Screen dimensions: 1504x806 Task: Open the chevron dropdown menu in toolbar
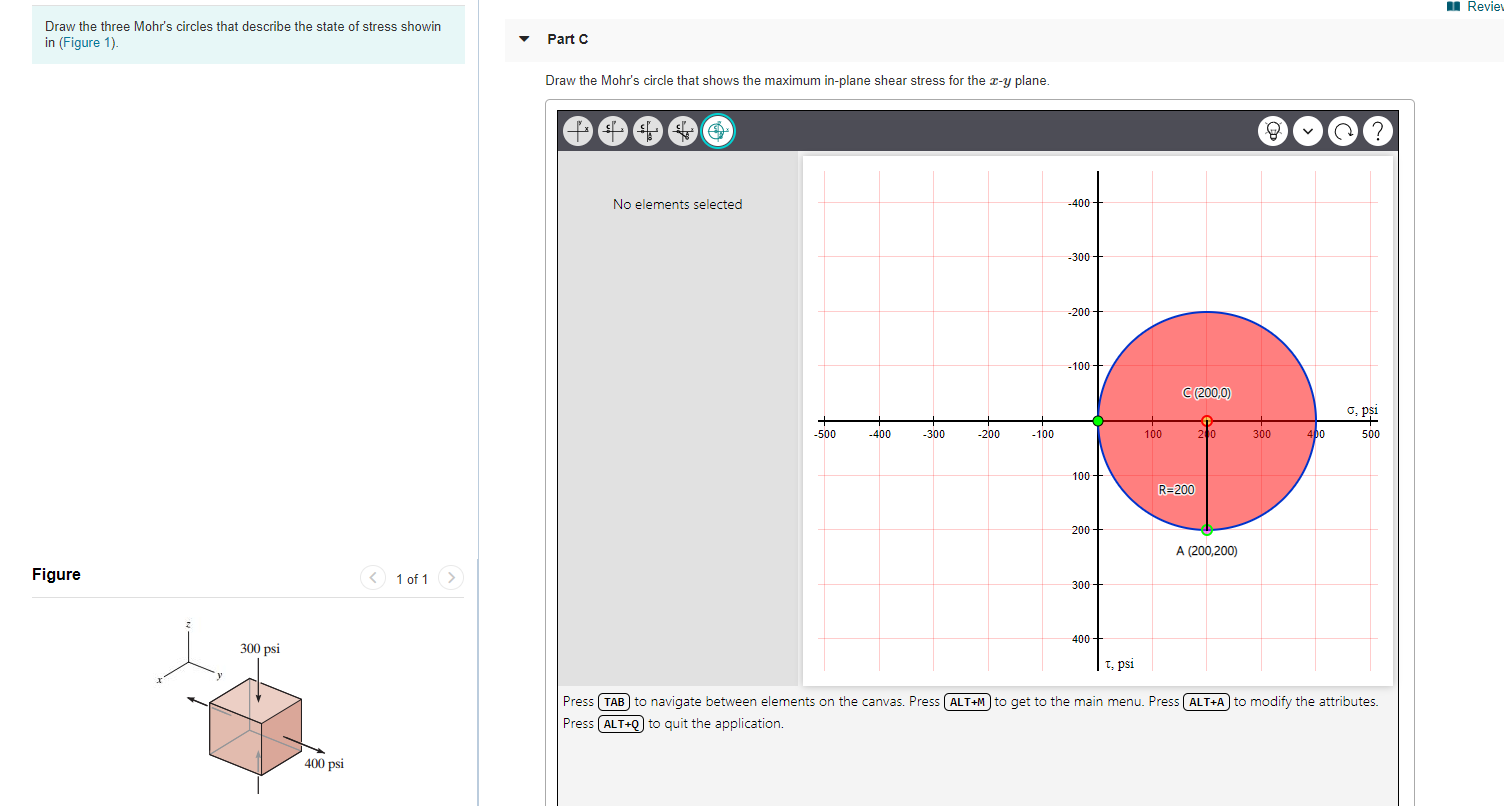(1310, 131)
